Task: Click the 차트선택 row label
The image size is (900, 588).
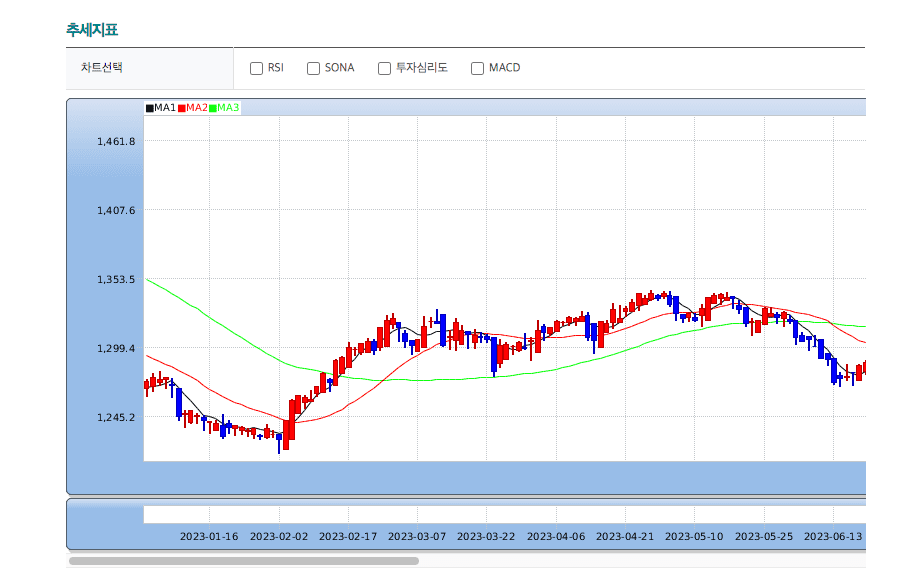Action: 102,67
